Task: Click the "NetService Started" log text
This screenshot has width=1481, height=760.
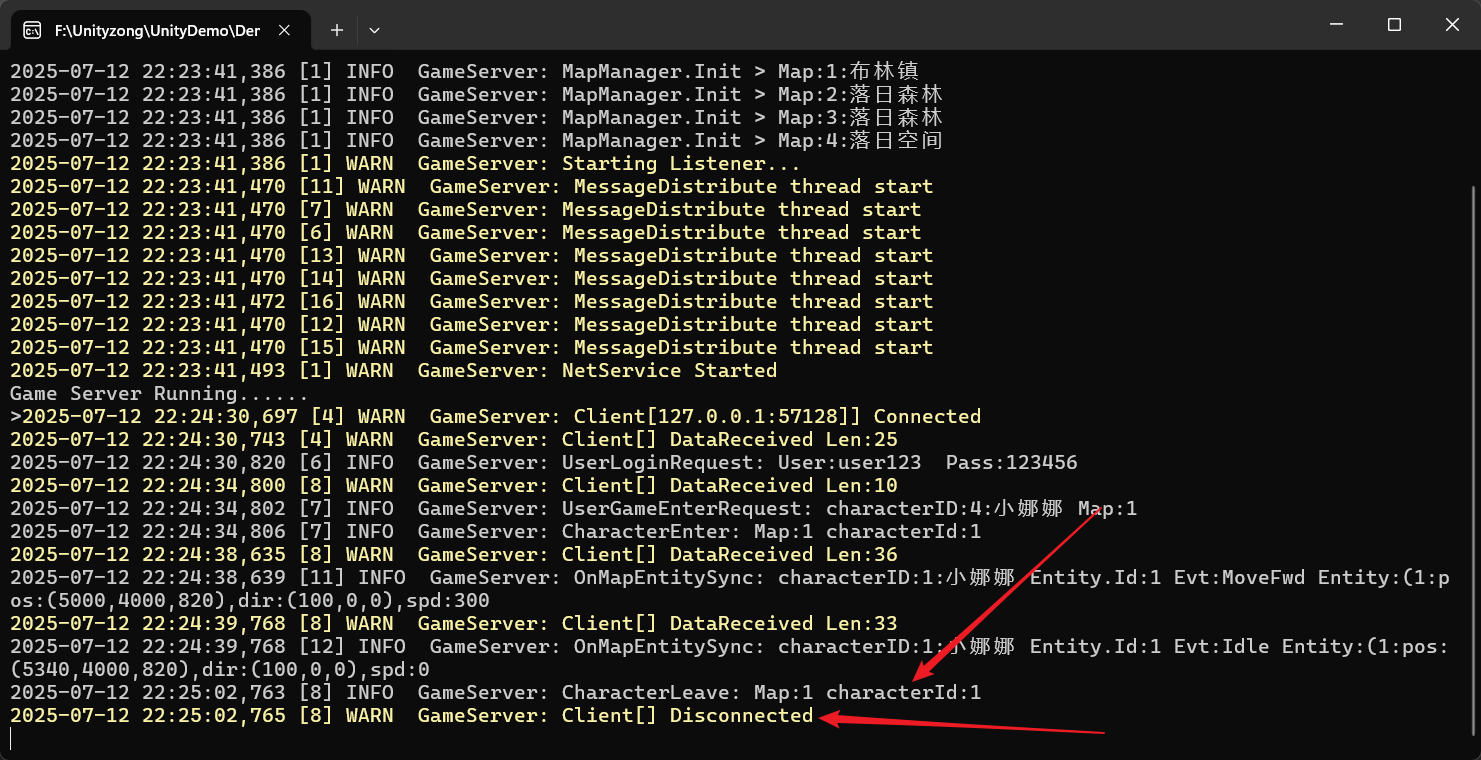Action: pyautogui.click(x=668, y=371)
